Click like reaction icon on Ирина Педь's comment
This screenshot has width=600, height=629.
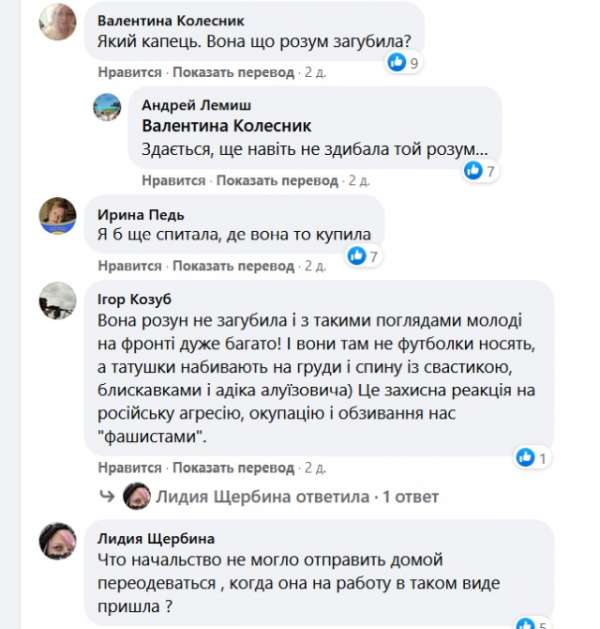(x=355, y=257)
